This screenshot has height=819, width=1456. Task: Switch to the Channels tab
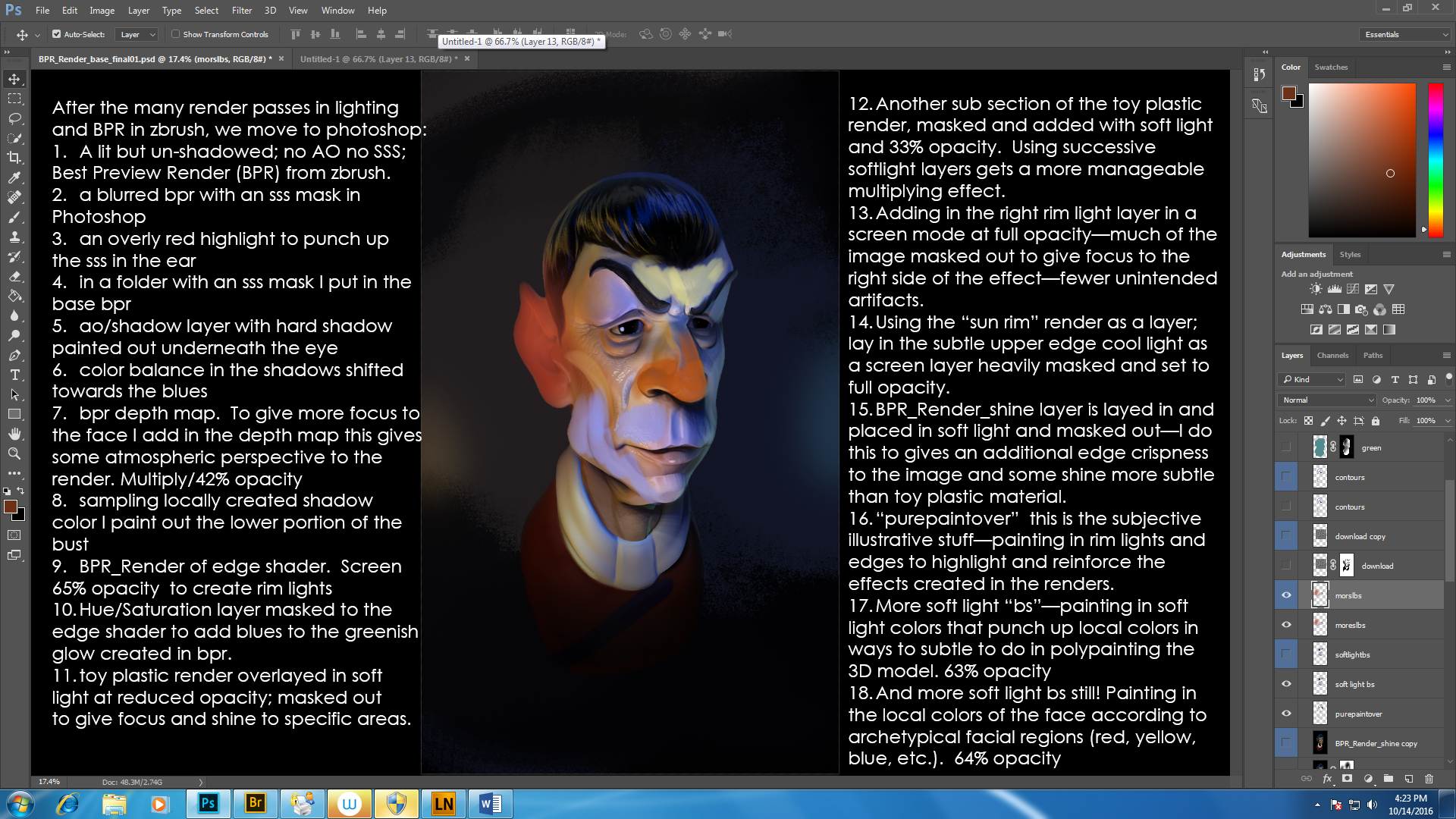click(1332, 355)
